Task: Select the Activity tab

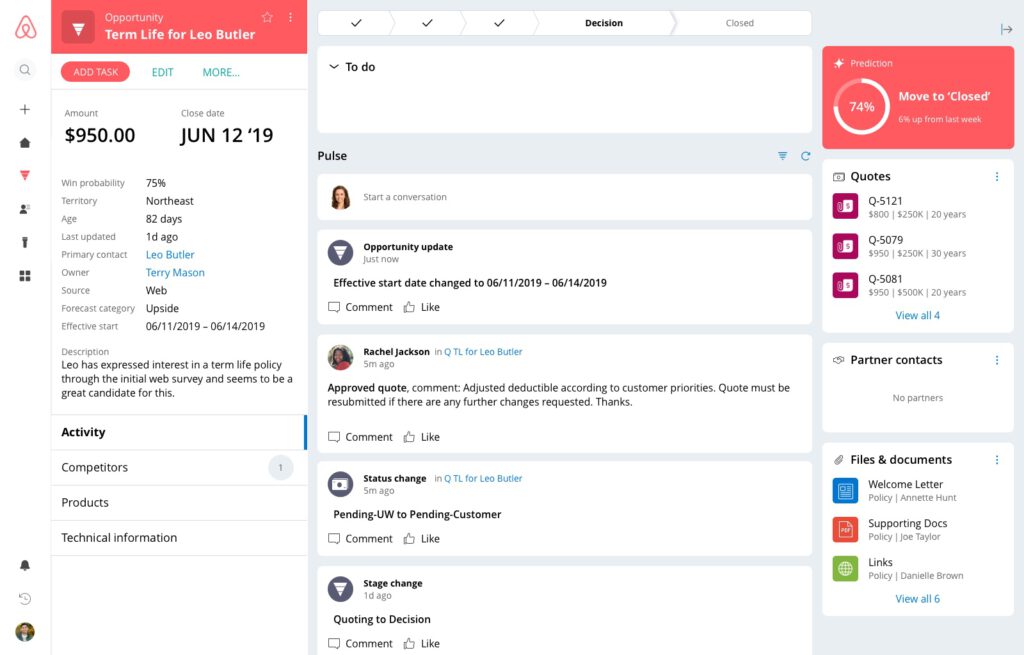Action: [179, 432]
